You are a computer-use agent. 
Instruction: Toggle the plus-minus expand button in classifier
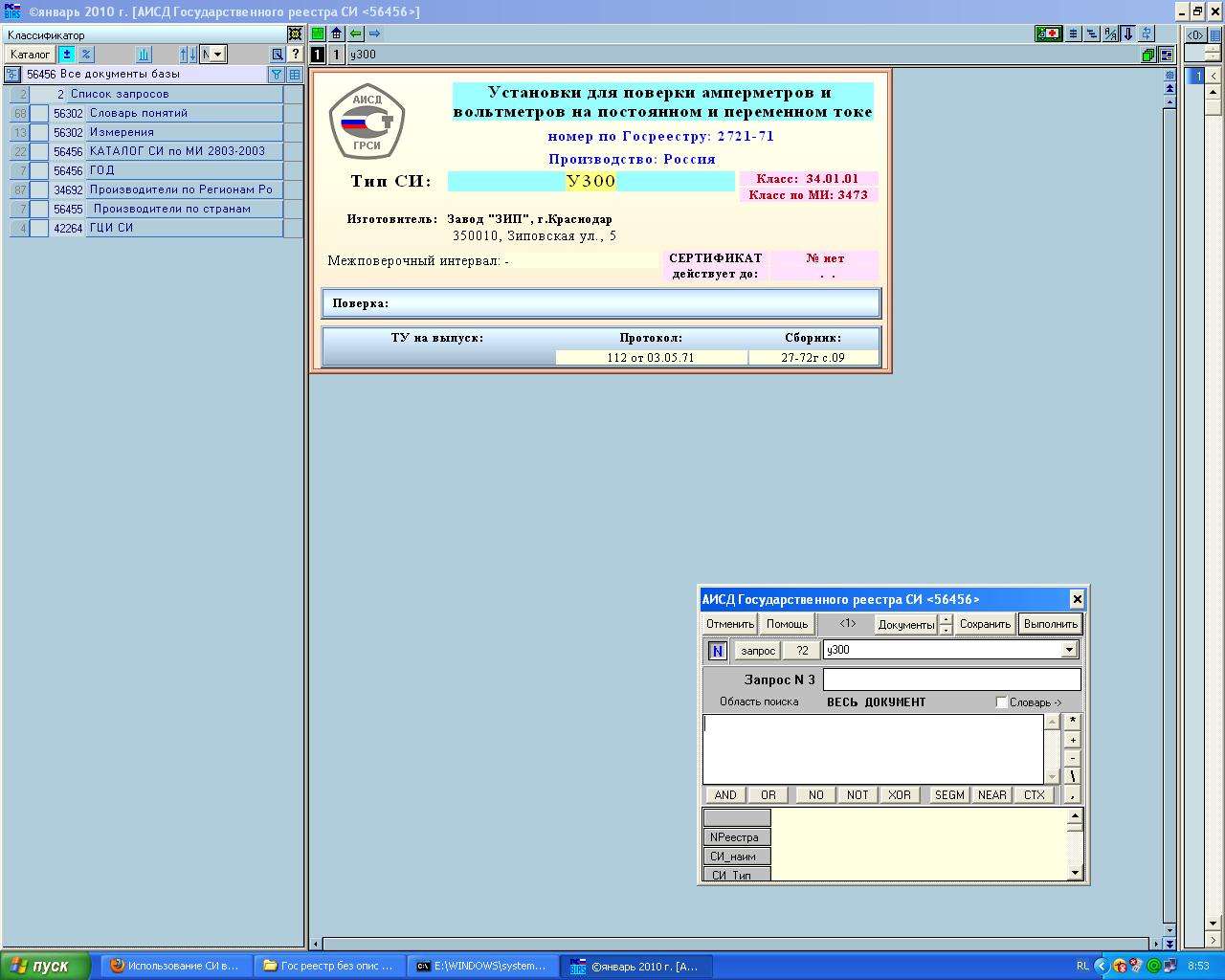click(66, 55)
